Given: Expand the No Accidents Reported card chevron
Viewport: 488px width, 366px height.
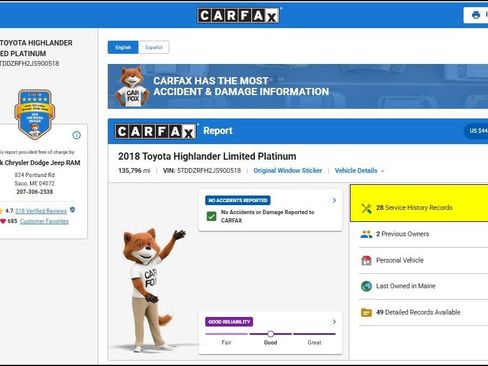Looking at the screenshot, I should (x=334, y=200).
